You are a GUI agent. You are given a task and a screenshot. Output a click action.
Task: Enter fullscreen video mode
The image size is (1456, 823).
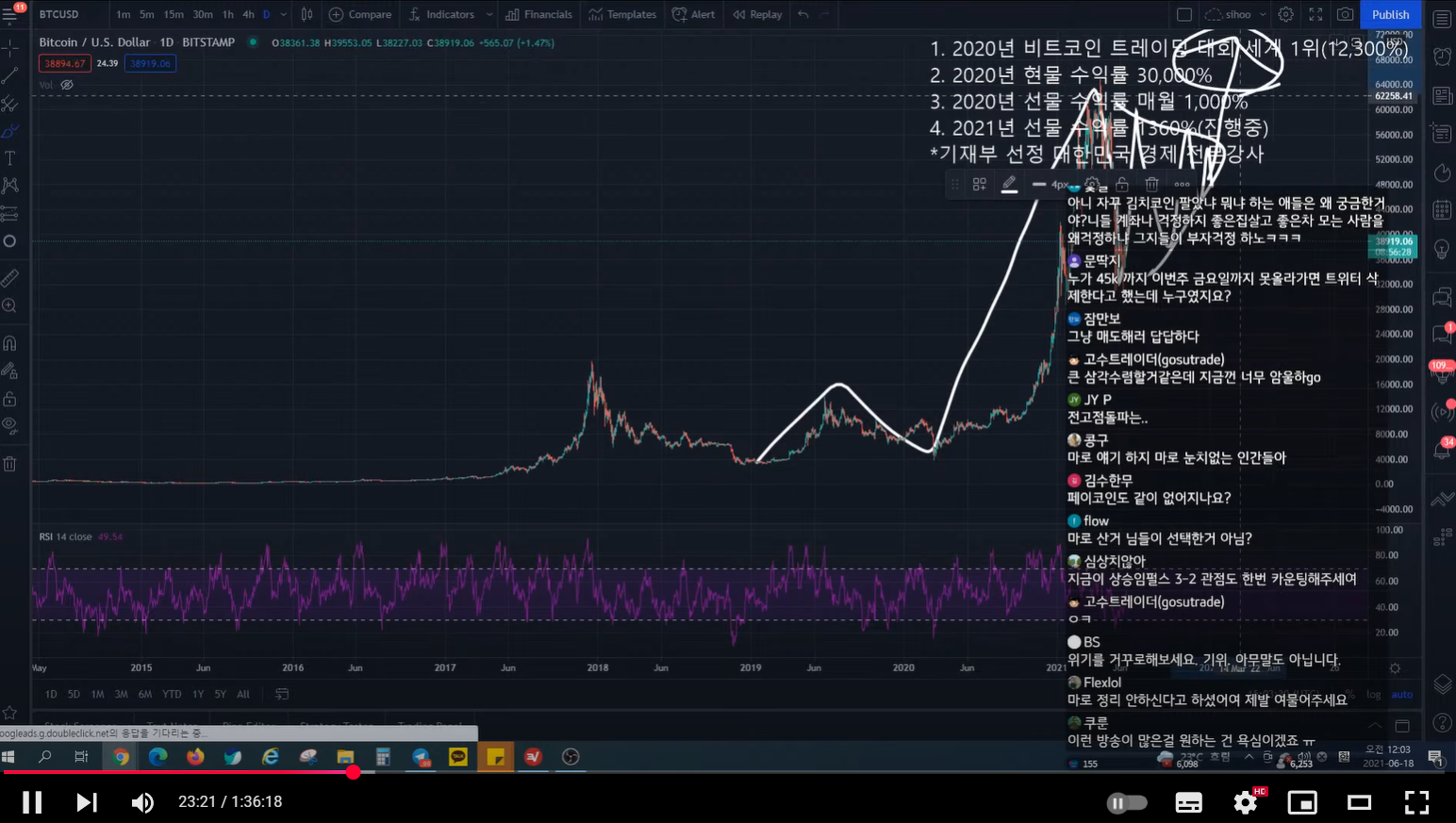click(1416, 803)
